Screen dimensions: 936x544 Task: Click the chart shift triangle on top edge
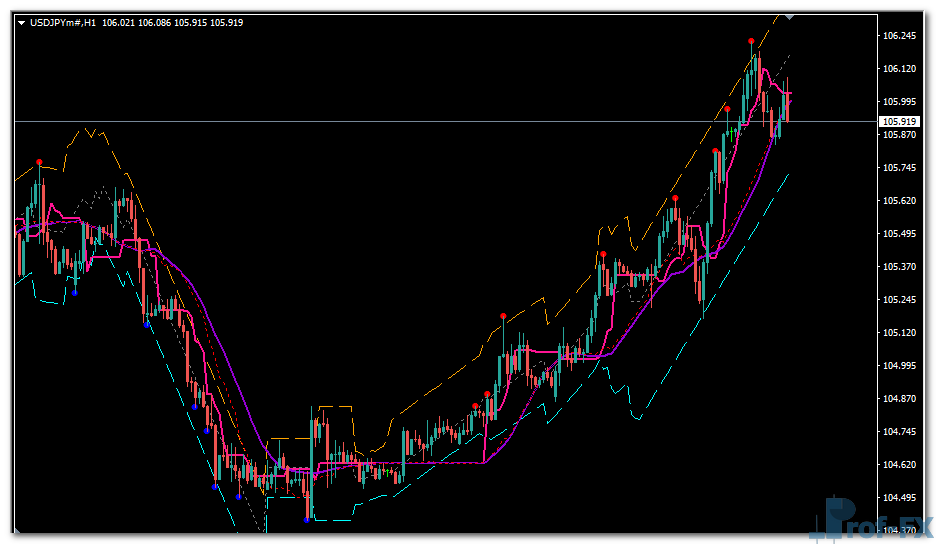[790, 17]
